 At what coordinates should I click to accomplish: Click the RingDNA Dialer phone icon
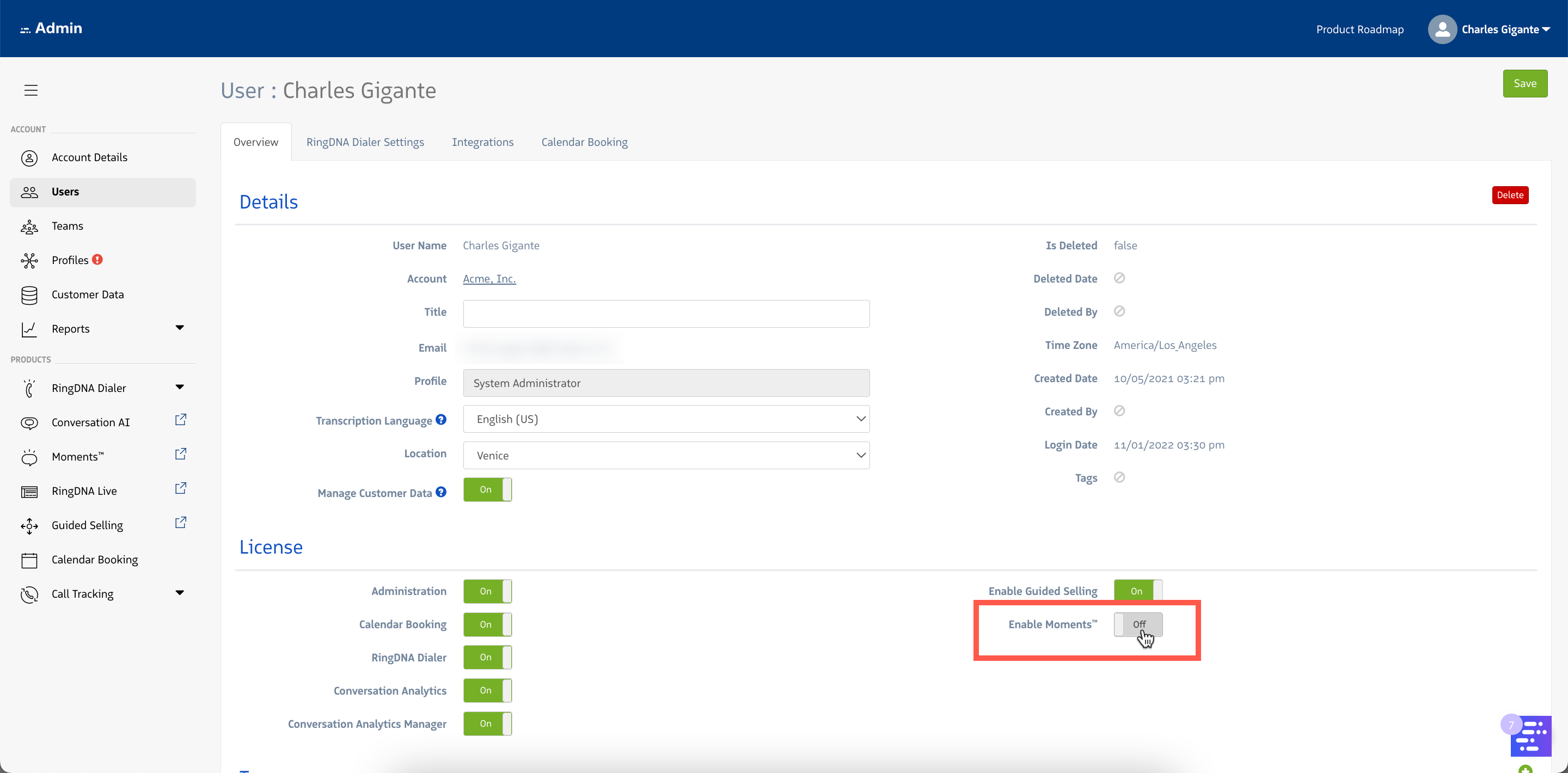pyautogui.click(x=29, y=388)
